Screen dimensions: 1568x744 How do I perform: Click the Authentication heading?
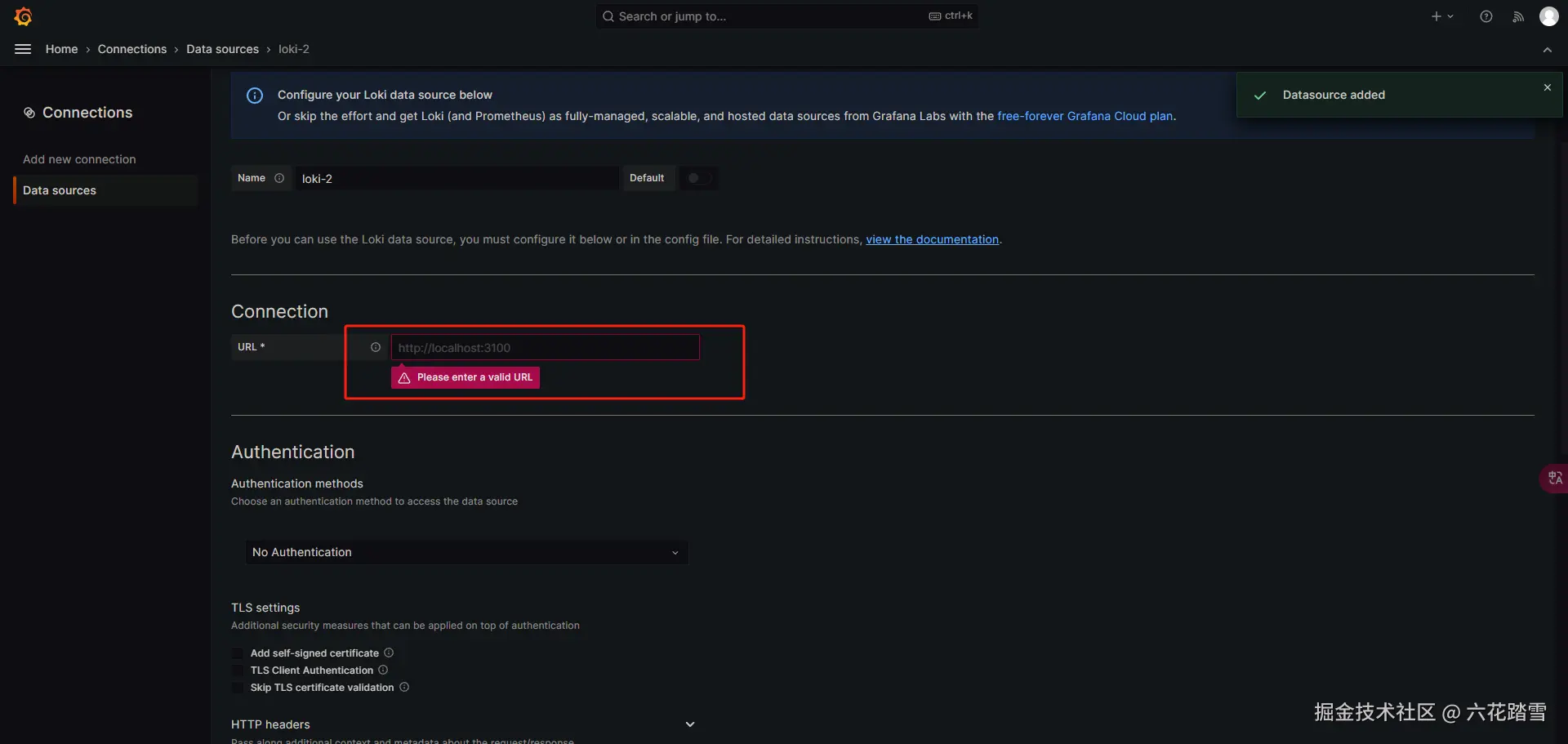tap(293, 452)
